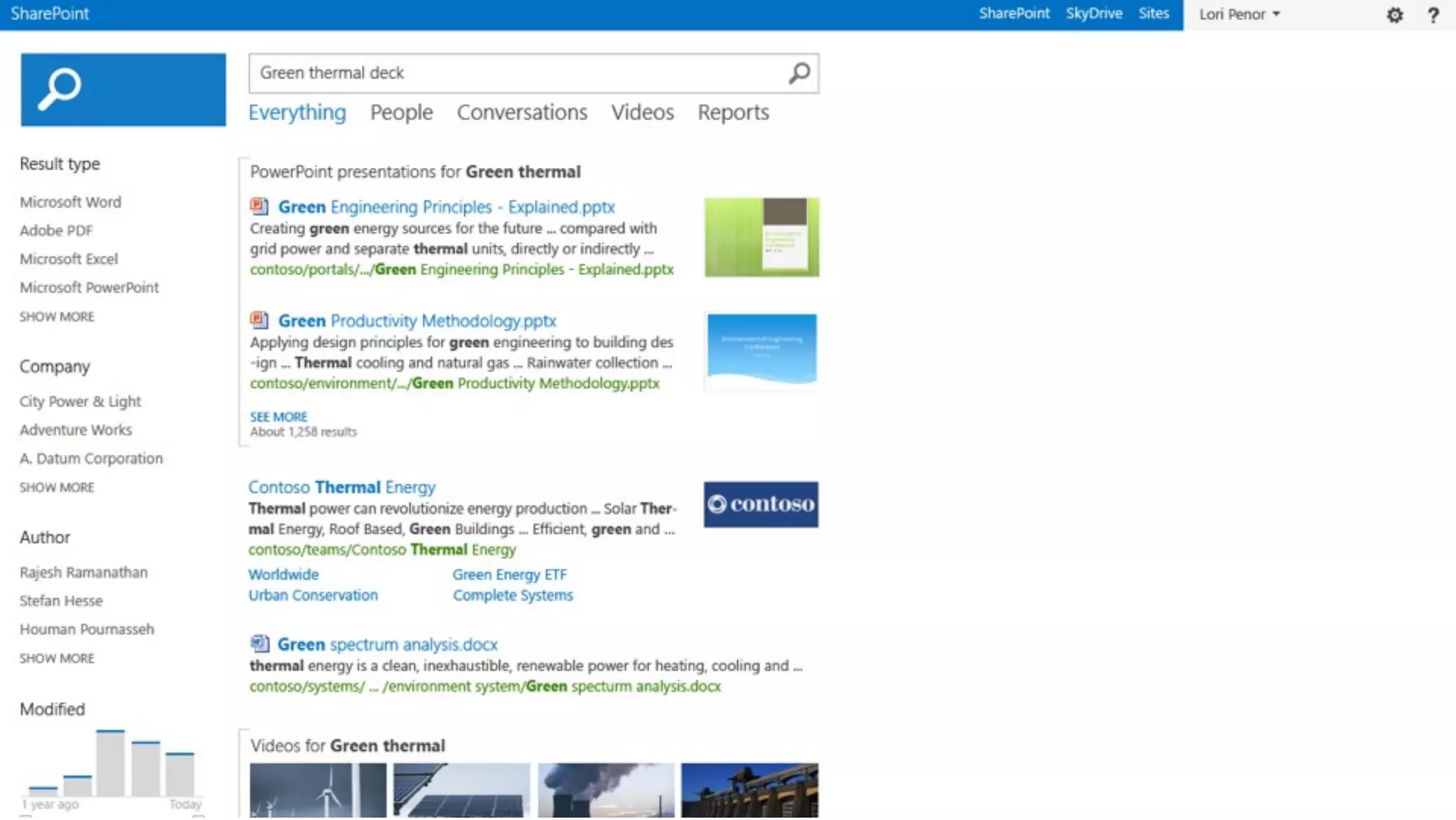Click tallest bar in Modified histogram
The width and height of the screenshot is (1456, 820).
pos(110,763)
